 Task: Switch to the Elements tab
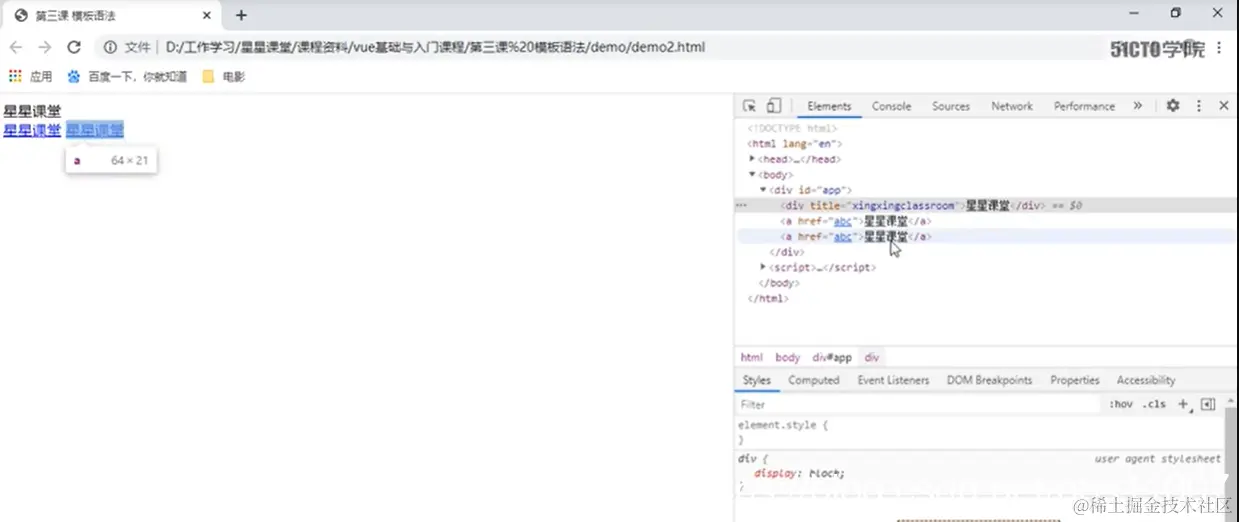829,106
